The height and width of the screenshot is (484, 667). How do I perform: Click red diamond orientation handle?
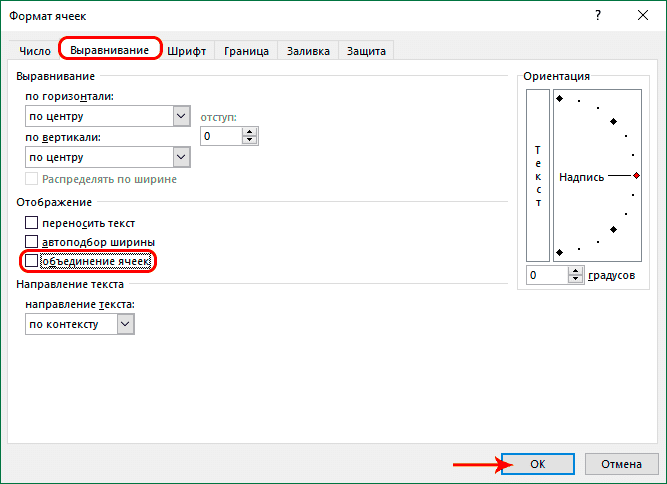(636, 176)
